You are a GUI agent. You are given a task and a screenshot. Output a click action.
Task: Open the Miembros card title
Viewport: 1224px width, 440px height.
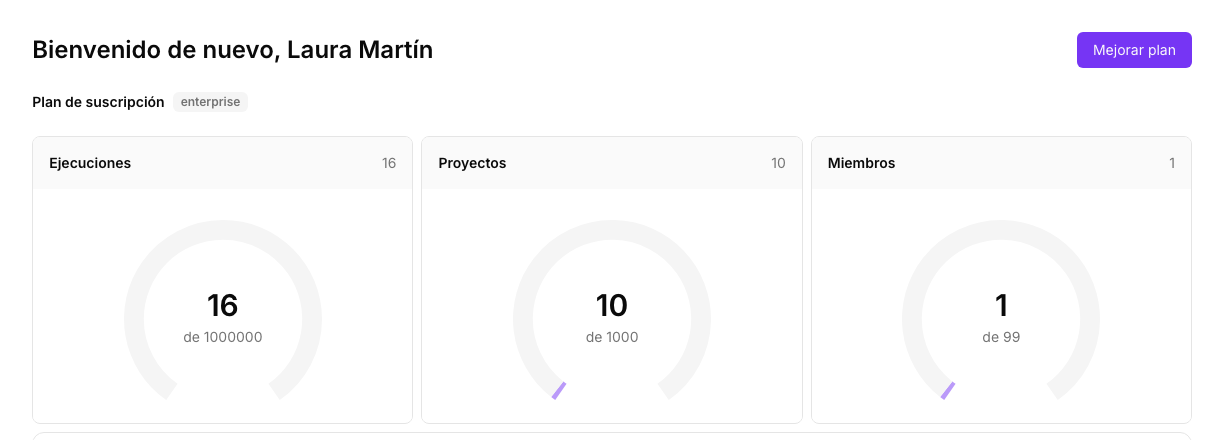[862, 163]
